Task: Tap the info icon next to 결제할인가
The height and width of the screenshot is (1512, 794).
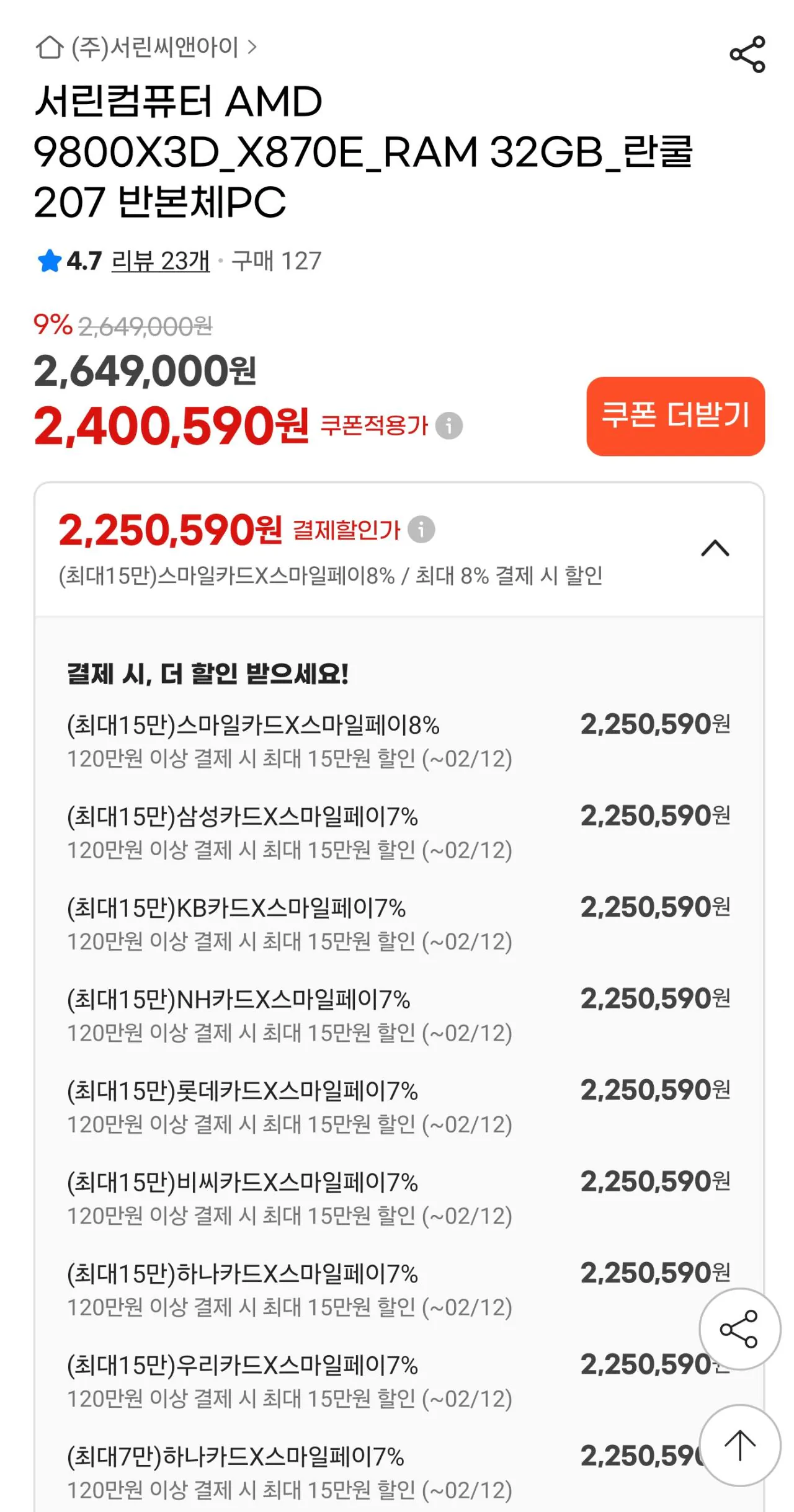Action: tap(421, 529)
